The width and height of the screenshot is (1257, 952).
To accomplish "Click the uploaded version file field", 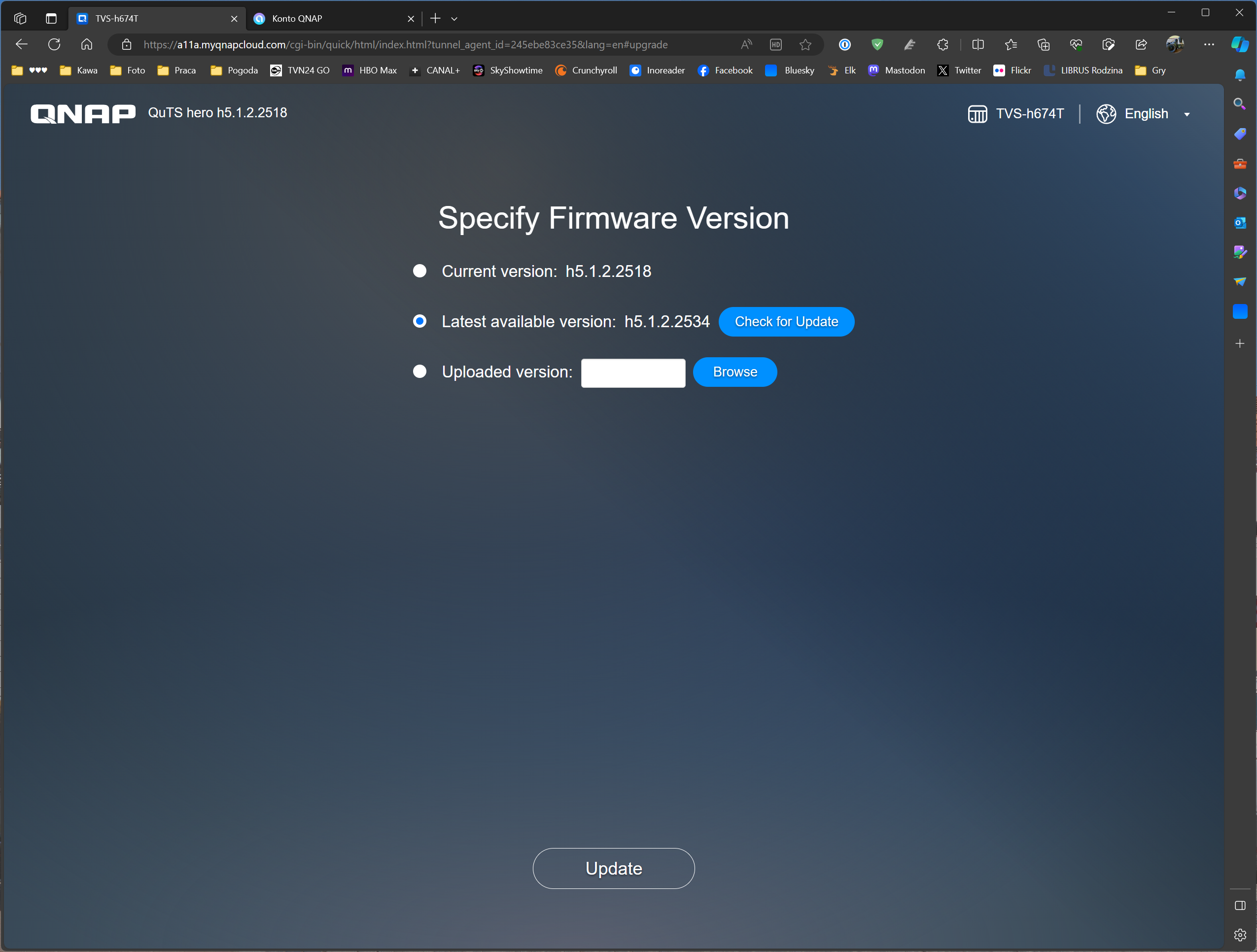I will pos(632,373).
